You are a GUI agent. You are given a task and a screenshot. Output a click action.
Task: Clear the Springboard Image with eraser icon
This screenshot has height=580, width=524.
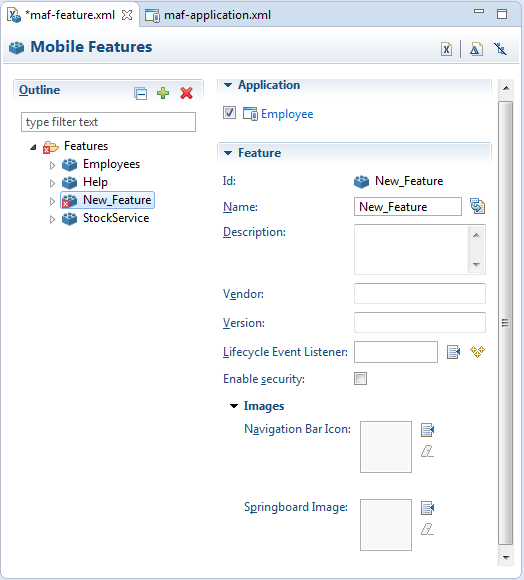coord(427,529)
